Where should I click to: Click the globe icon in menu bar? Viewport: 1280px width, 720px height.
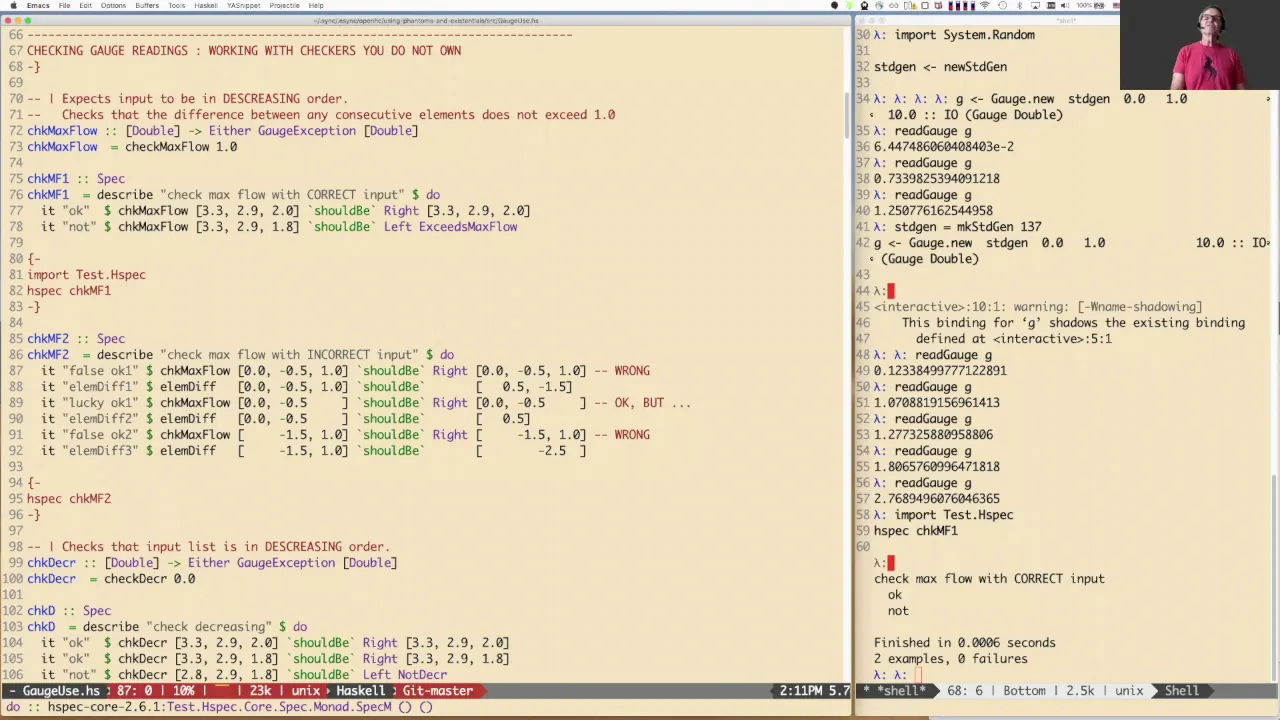(x=879, y=5)
